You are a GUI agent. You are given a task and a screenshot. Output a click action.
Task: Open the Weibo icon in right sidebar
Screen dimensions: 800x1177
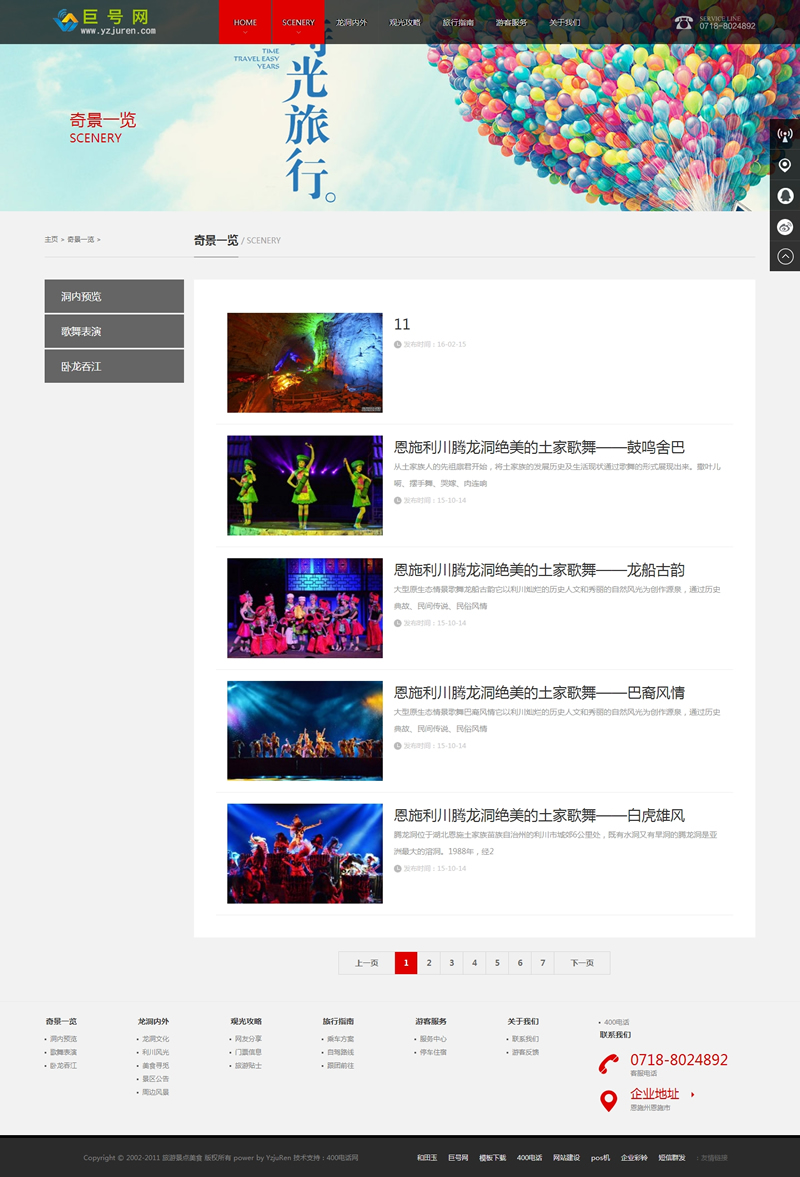[785, 227]
